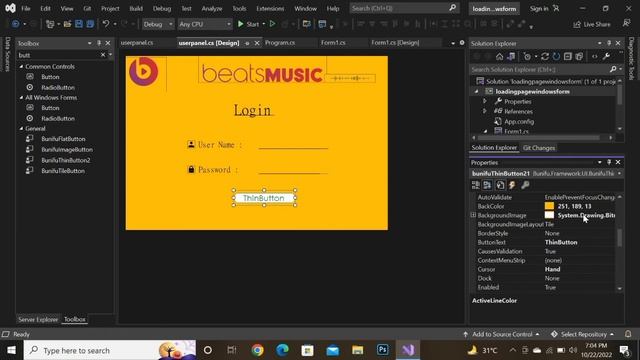Click the Live Share icon
The height and width of the screenshot is (360, 640).
(x=577, y=24)
